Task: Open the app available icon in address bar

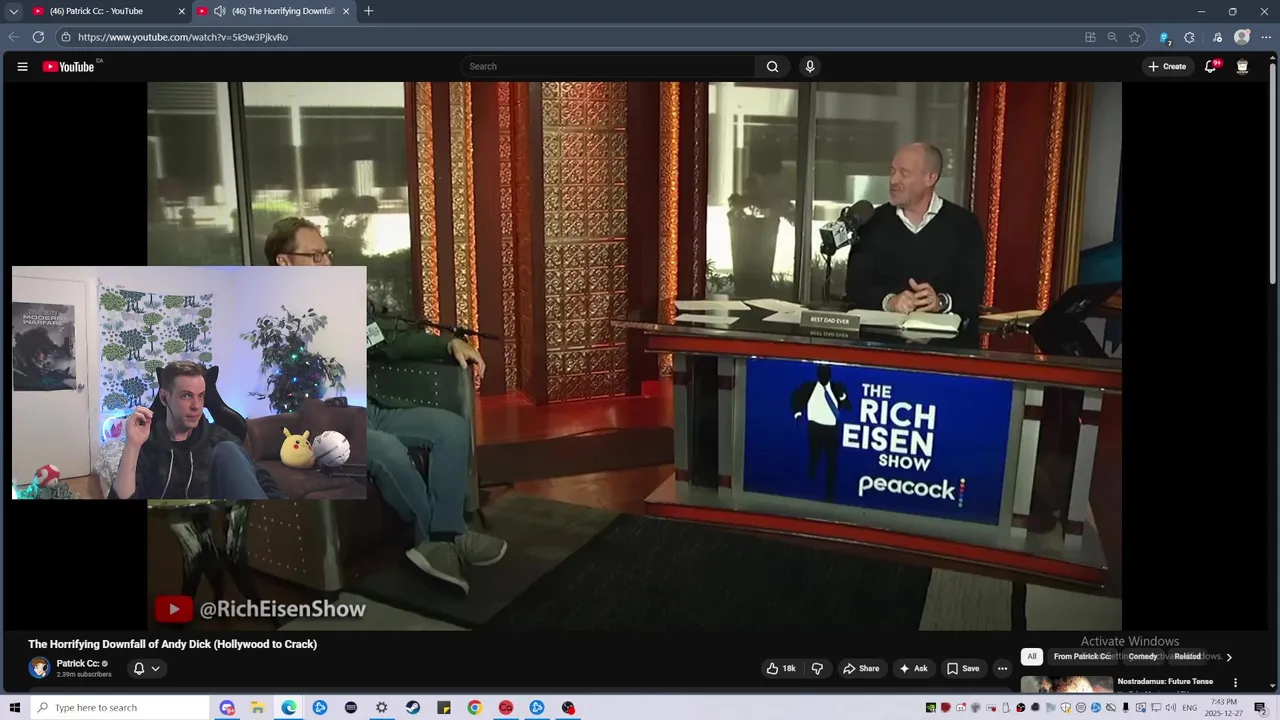Action: [x=1090, y=37]
